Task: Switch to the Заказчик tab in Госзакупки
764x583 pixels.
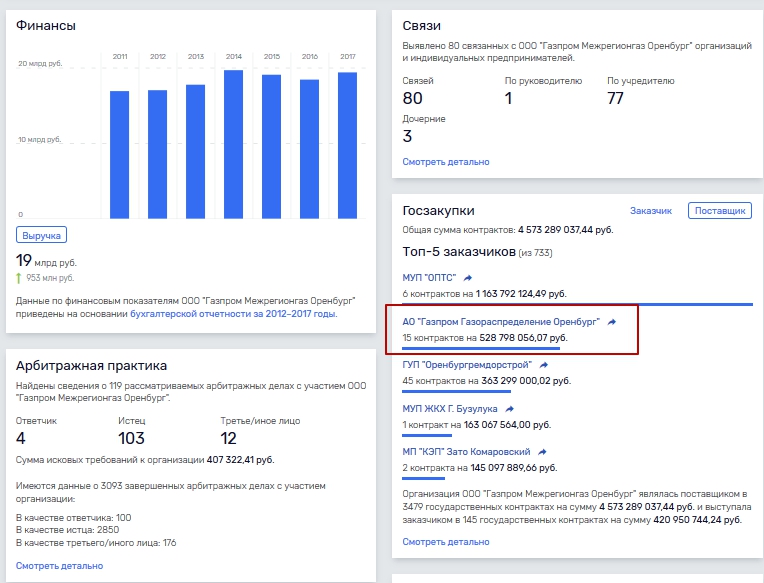Action: [x=650, y=211]
